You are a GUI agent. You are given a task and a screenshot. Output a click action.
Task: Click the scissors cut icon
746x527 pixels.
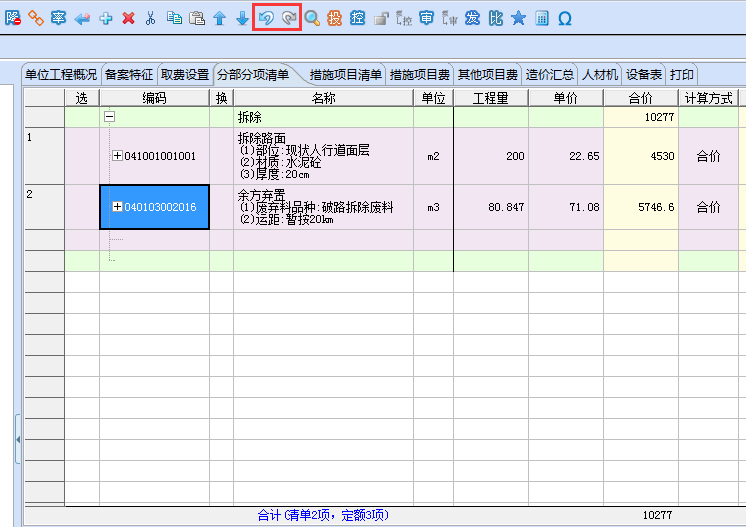[150, 18]
